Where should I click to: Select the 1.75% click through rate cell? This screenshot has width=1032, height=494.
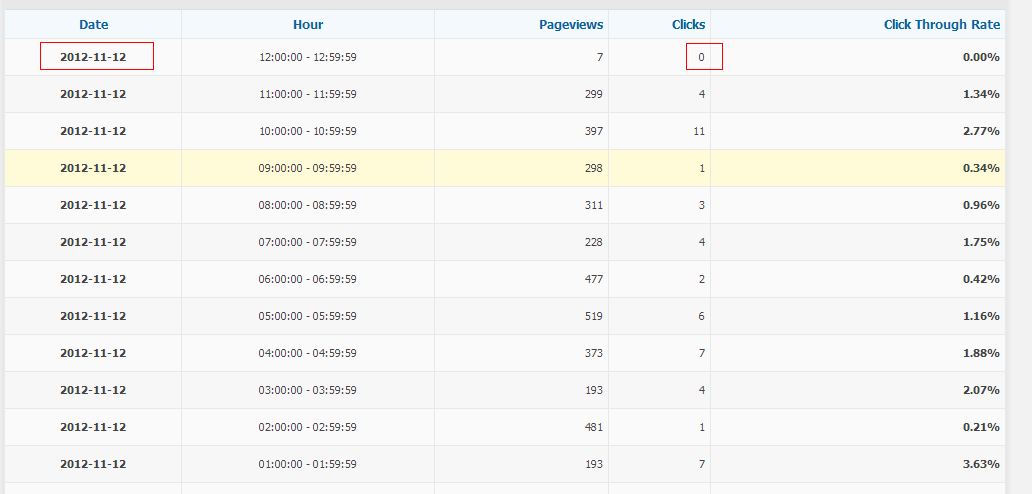point(981,242)
